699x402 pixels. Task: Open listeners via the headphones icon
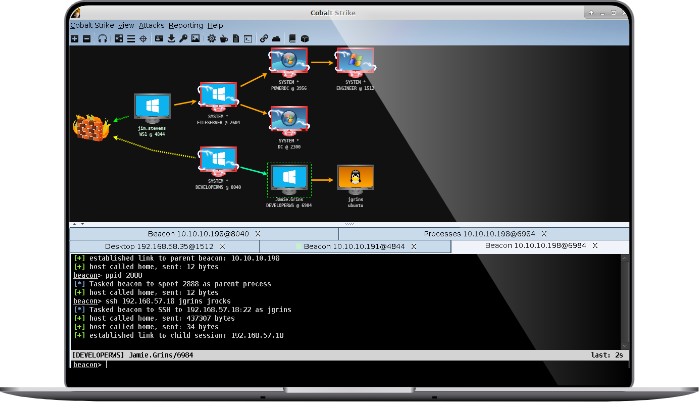[x=103, y=39]
